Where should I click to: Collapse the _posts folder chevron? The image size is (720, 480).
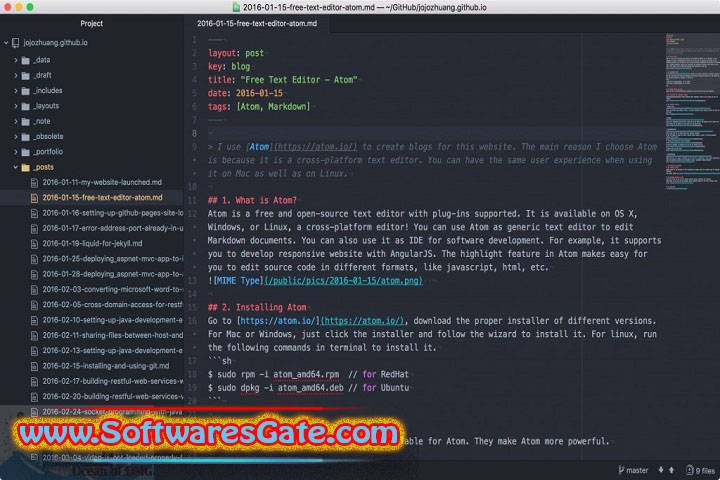[x=16, y=168]
